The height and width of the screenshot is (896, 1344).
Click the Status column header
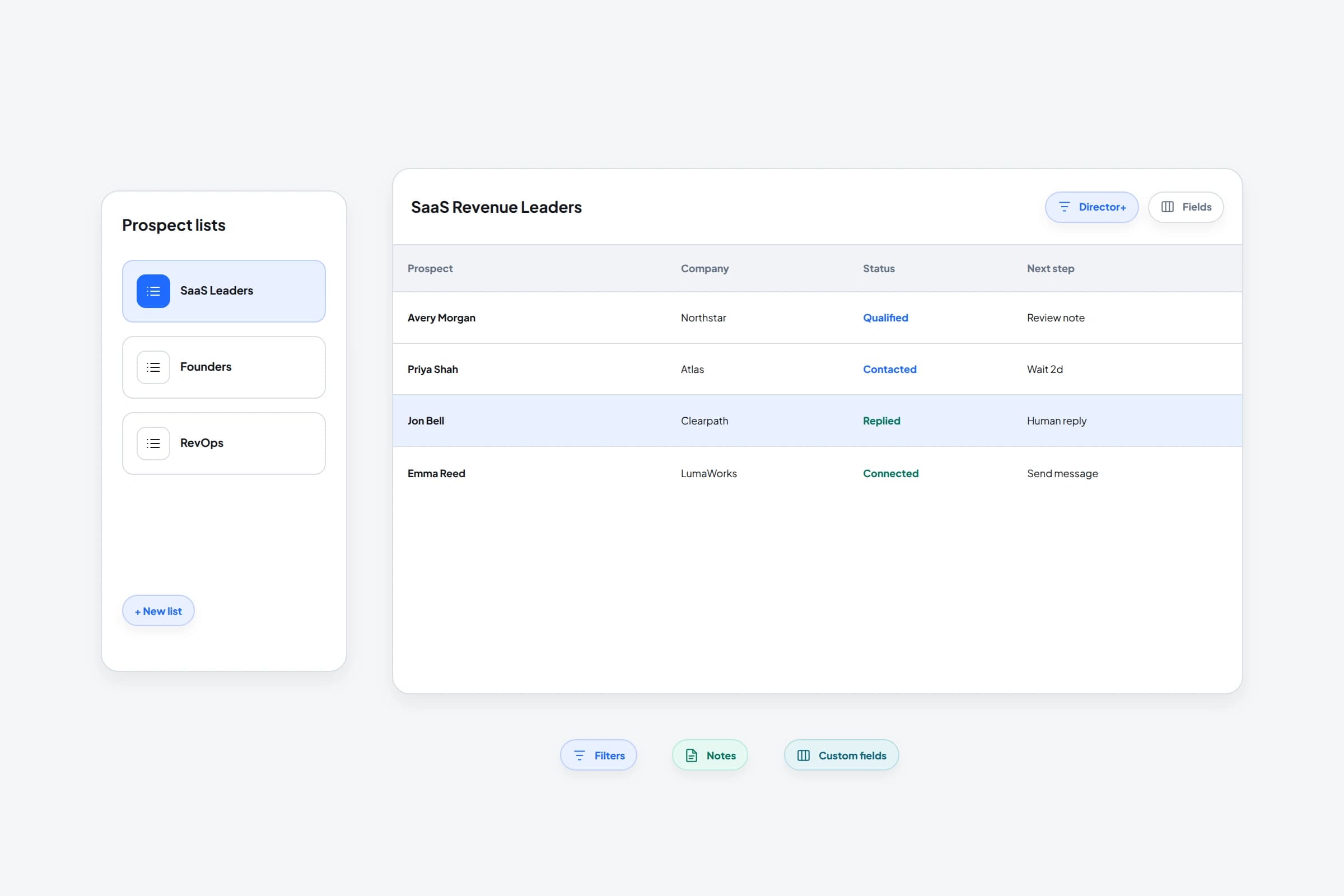click(879, 269)
